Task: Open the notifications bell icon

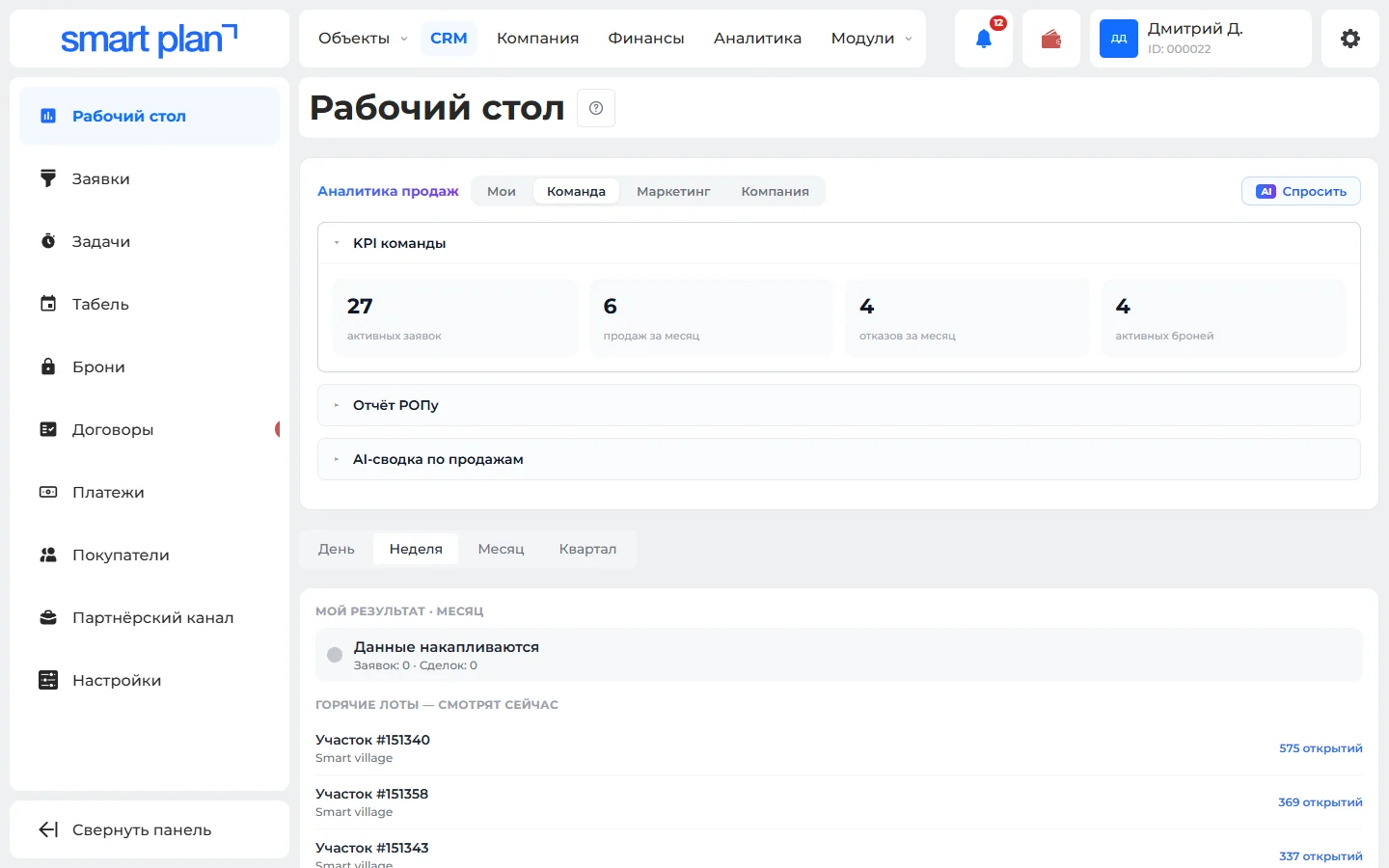Action: pyautogui.click(x=984, y=39)
